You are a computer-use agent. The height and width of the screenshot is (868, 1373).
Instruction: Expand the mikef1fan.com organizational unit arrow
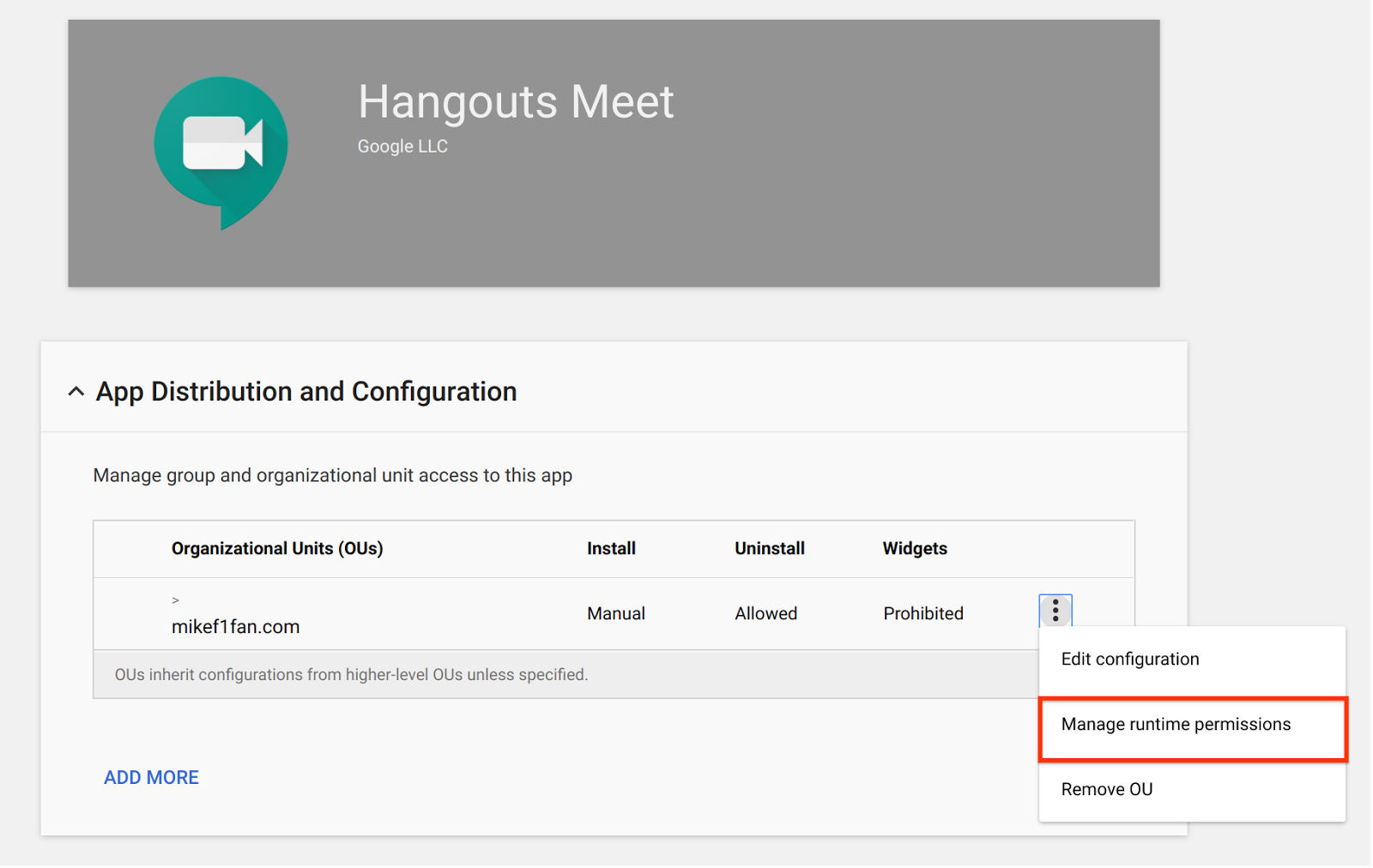click(x=175, y=600)
